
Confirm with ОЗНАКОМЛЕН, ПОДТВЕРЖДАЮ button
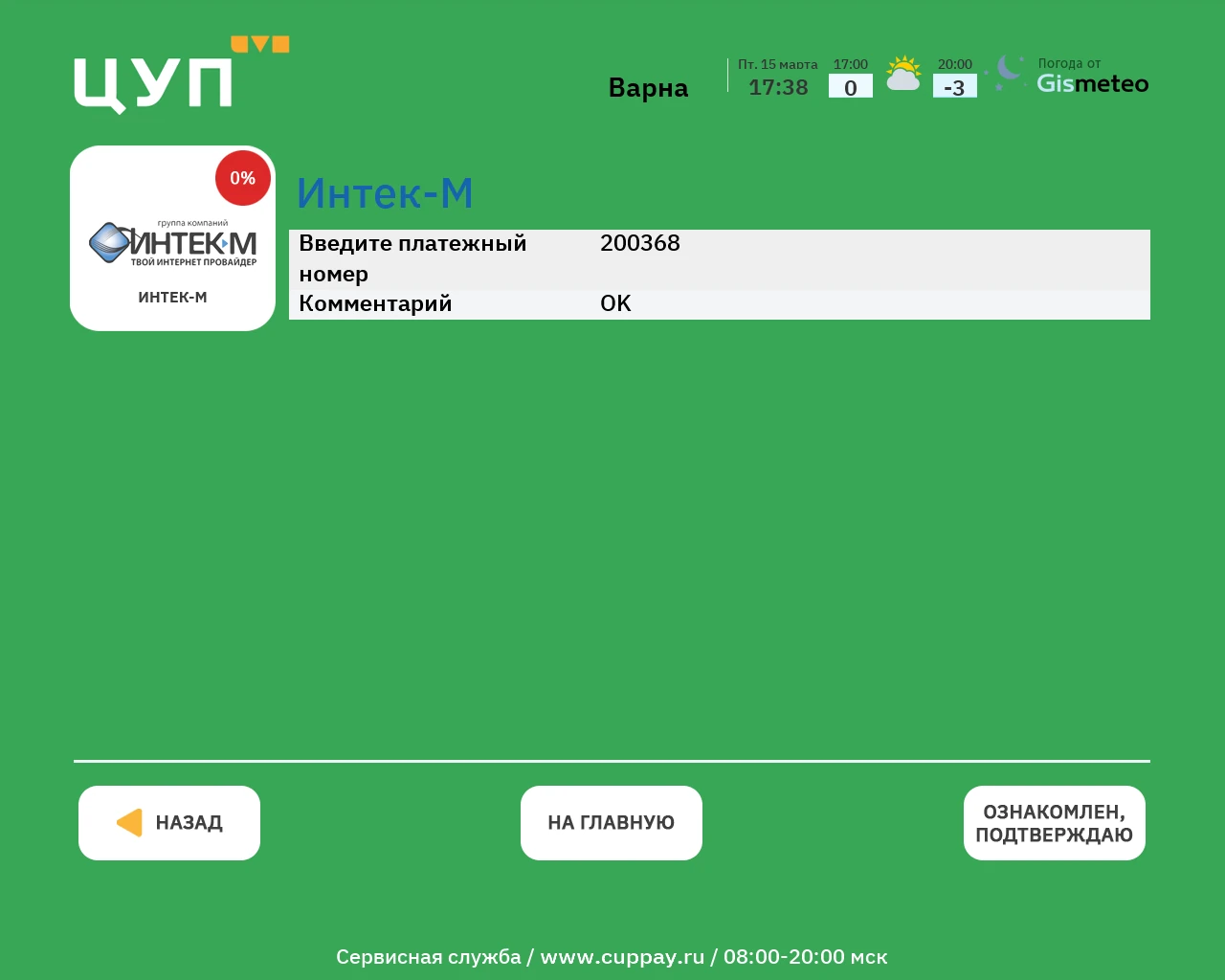1054,823
